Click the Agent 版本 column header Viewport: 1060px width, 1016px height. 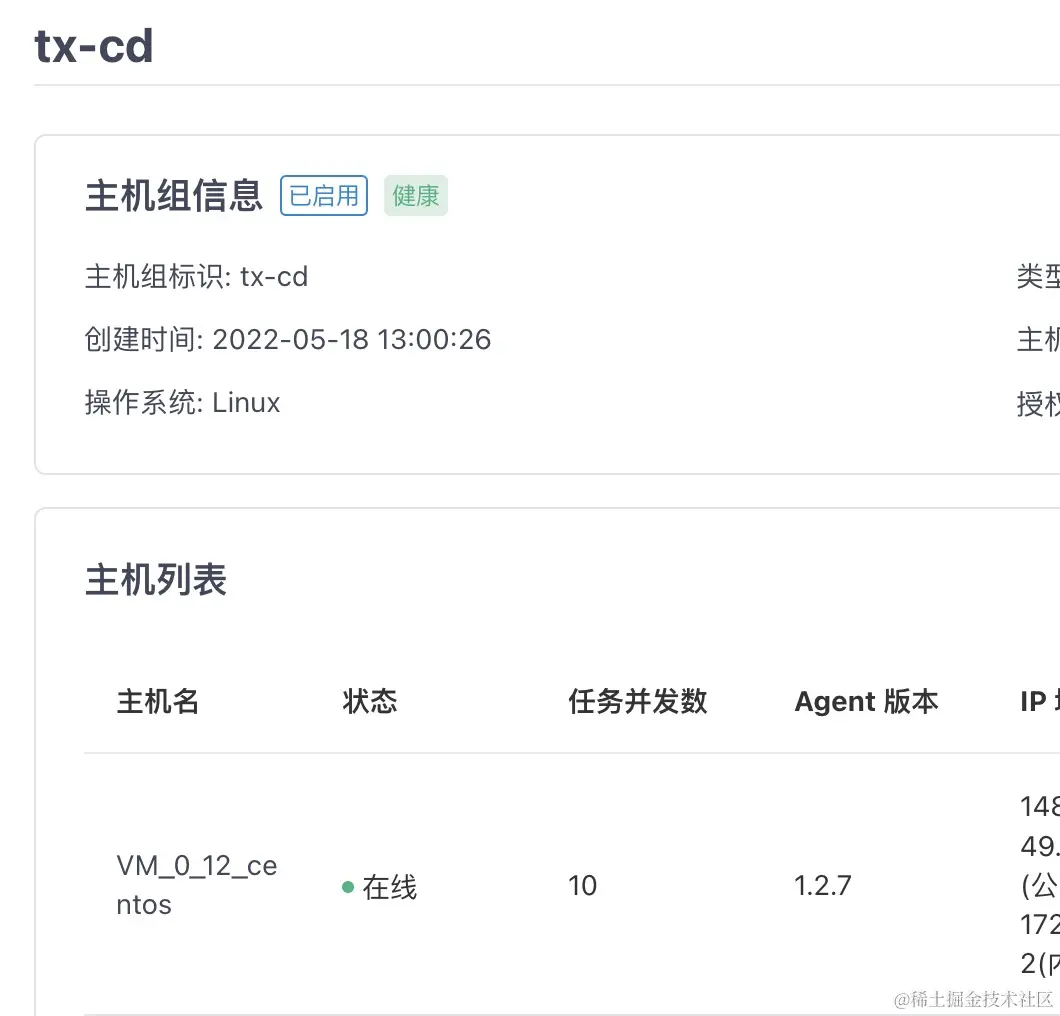(x=866, y=702)
